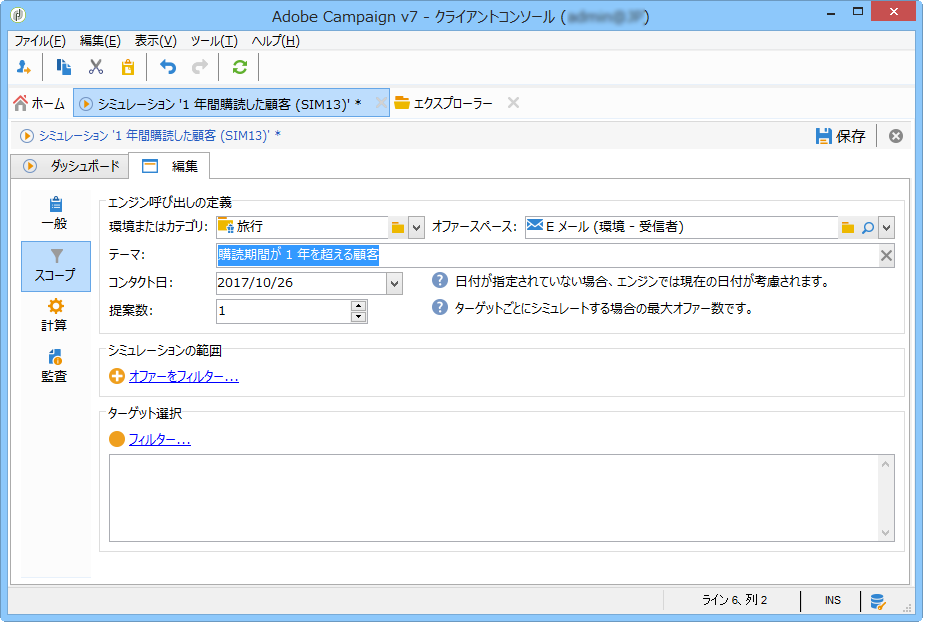Open the 一般 section in the sidebar

point(56,214)
